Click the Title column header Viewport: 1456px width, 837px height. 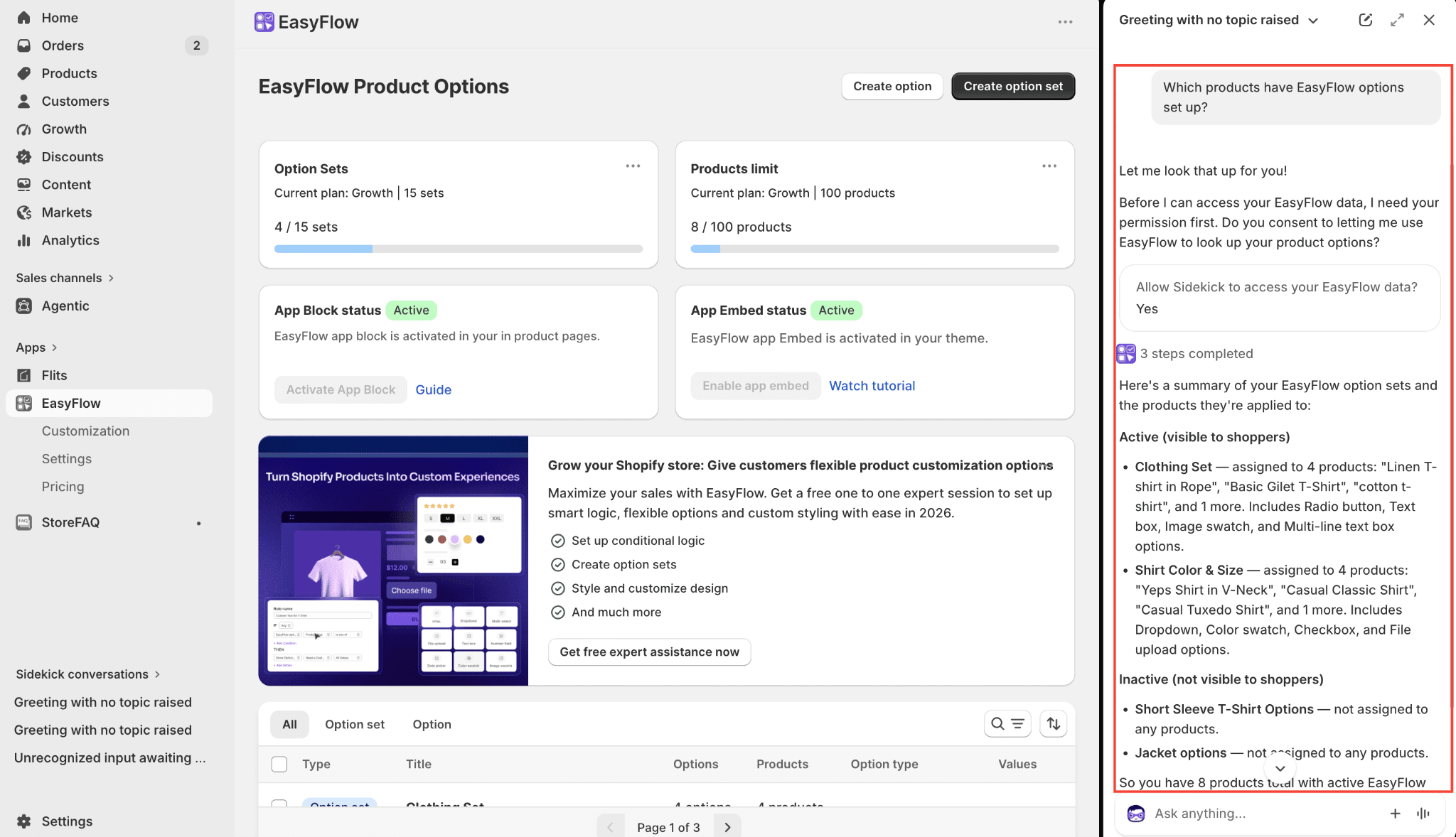tap(419, 764)
